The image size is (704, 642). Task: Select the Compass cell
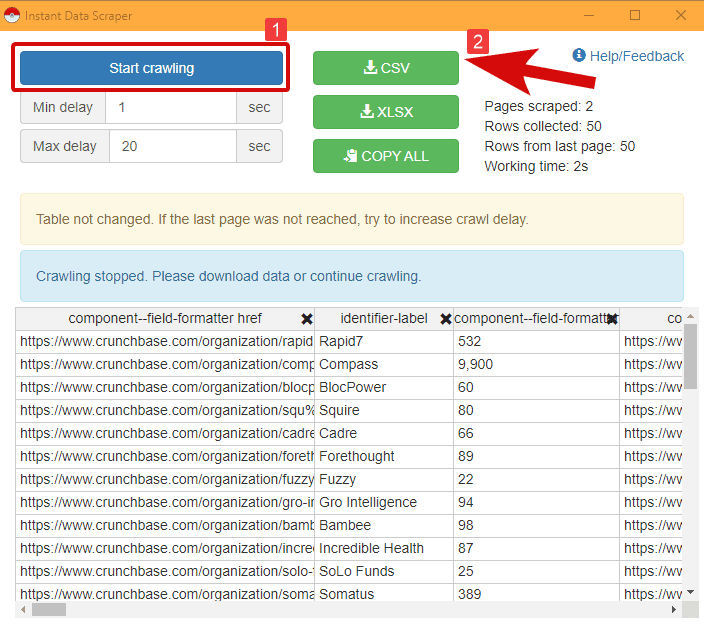384,365
